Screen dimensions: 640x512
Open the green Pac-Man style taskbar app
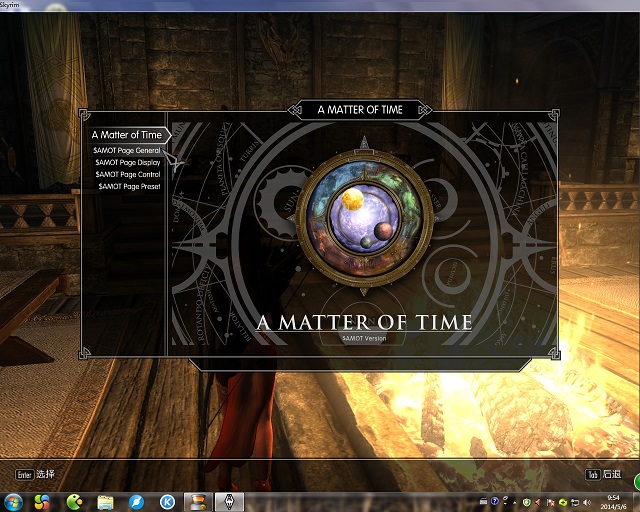coord(74,502)
